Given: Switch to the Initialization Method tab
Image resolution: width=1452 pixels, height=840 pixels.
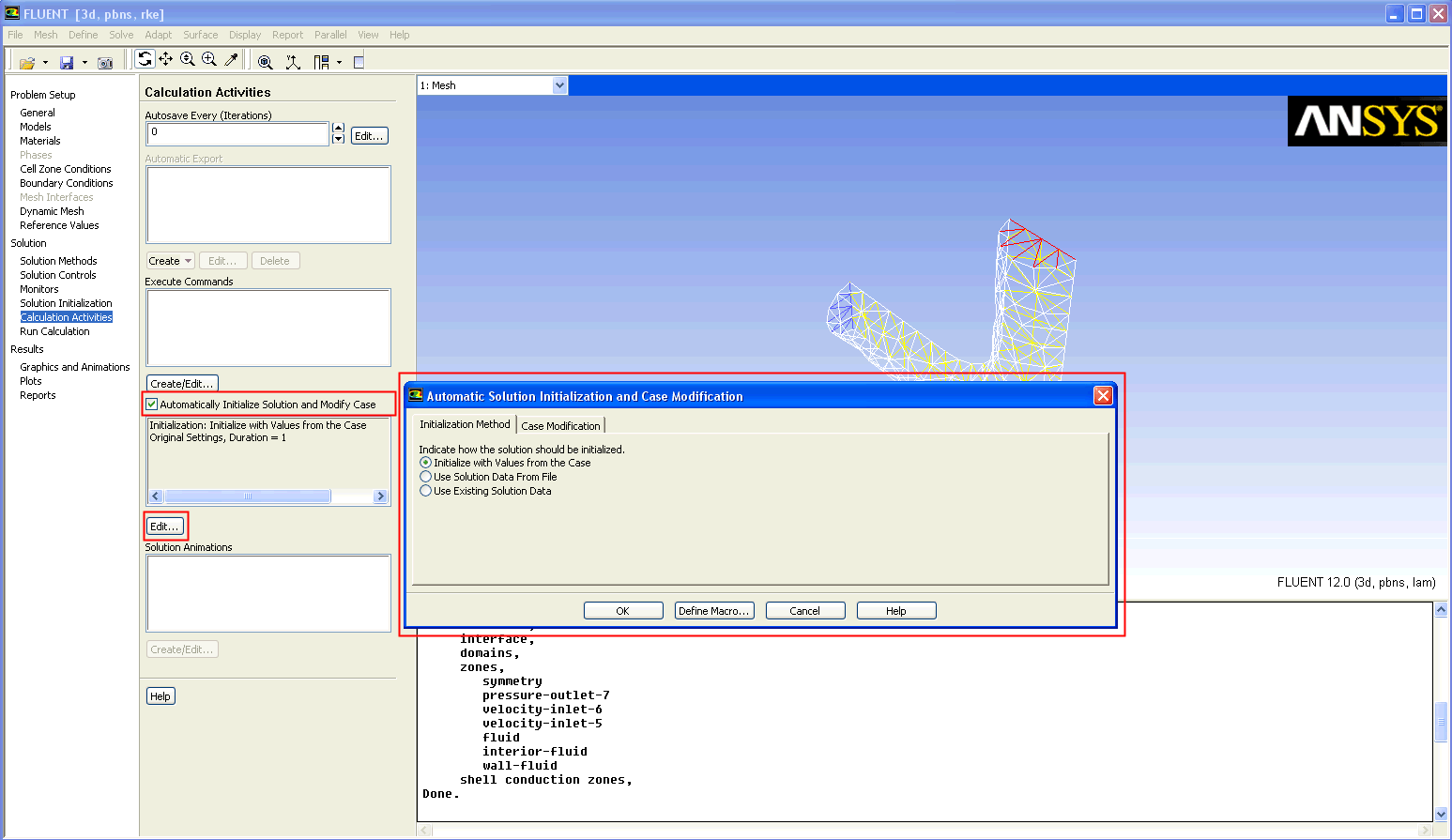Looking at the screenshot, I should pyautogui.click(x=465, y=424).
